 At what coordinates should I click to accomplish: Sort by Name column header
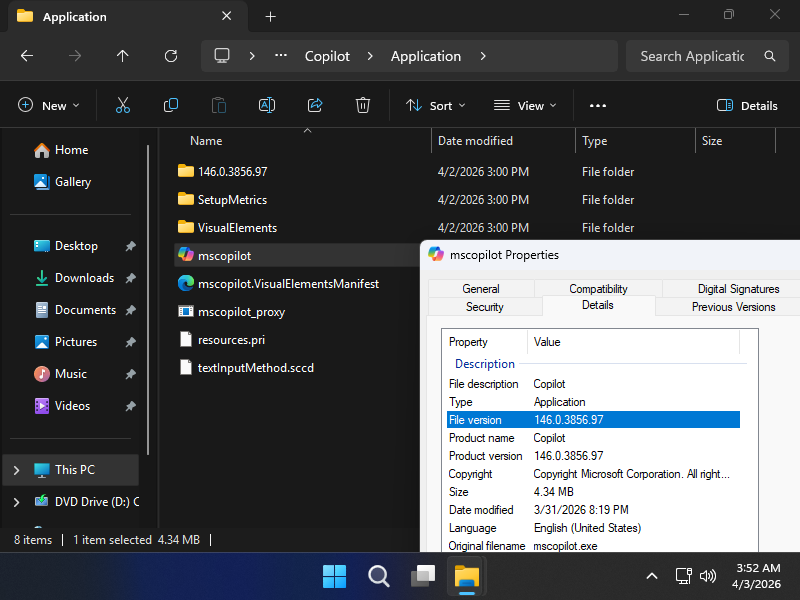coord(206,141)
